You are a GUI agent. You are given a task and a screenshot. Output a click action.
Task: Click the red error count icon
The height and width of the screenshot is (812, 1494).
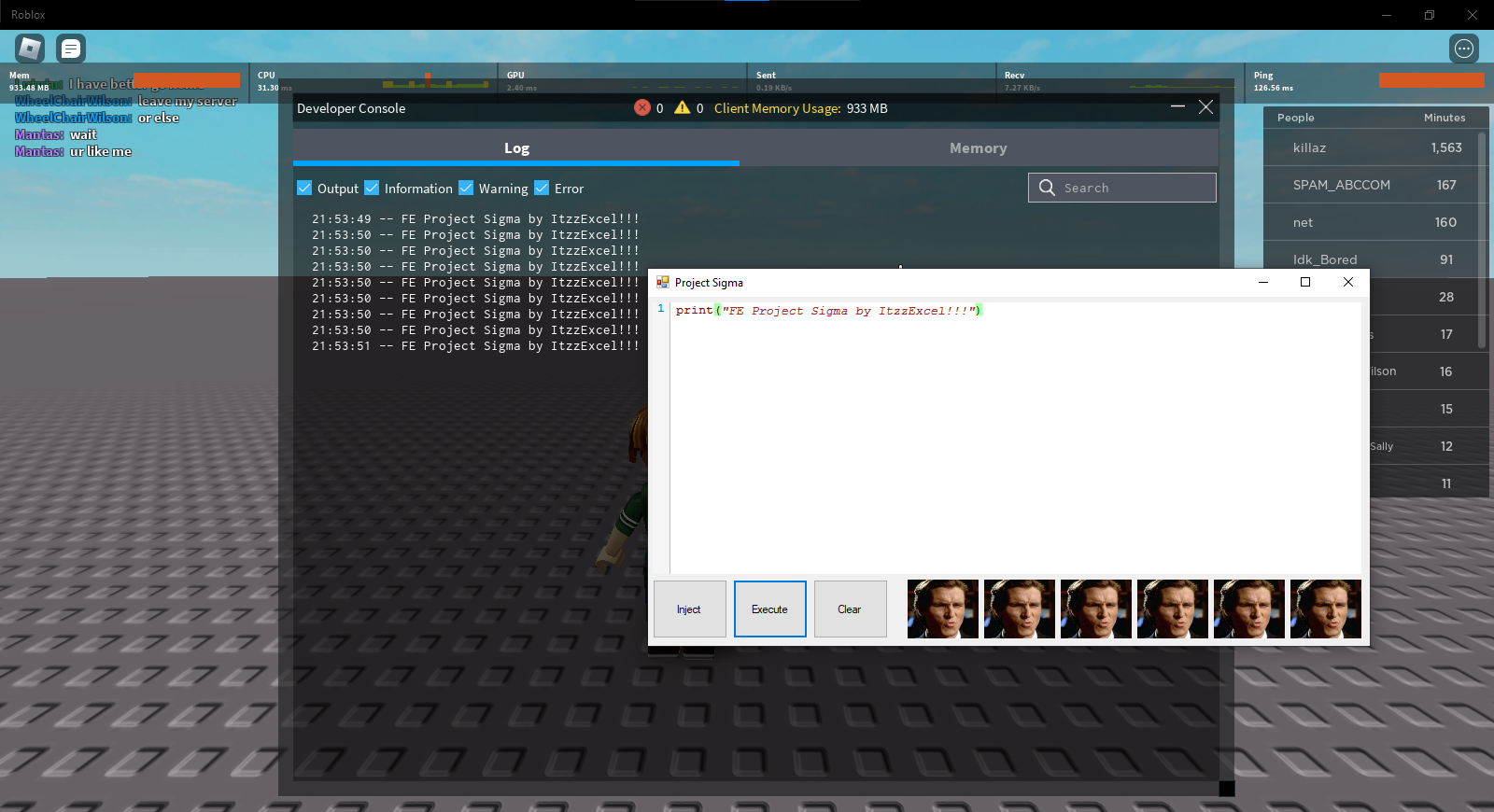pos(642,107)
